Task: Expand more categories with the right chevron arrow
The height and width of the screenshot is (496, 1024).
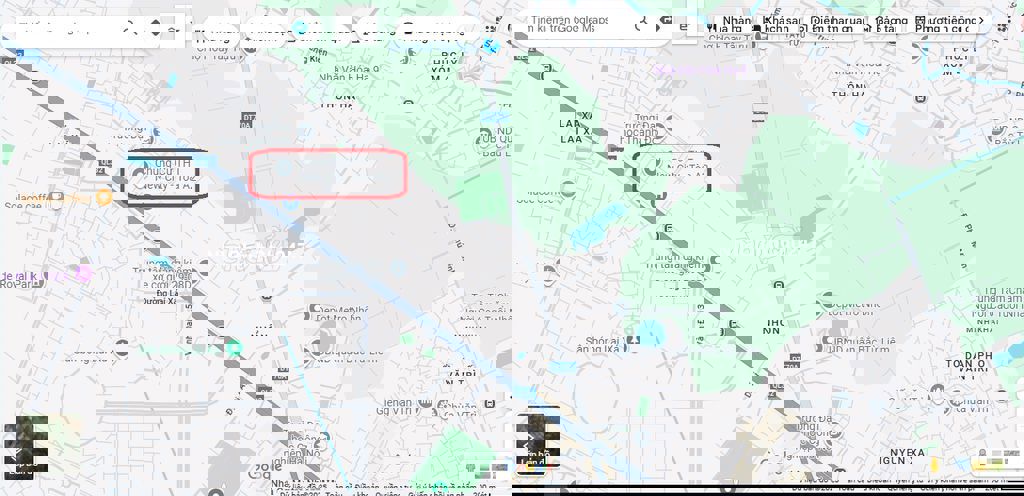Action: [x=981, y=21]
